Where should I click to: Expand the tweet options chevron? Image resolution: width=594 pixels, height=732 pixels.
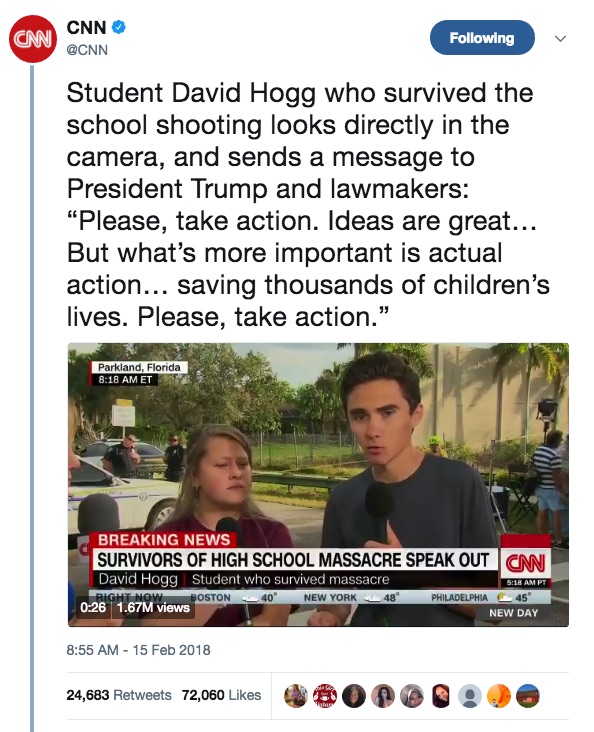(560, 38)
